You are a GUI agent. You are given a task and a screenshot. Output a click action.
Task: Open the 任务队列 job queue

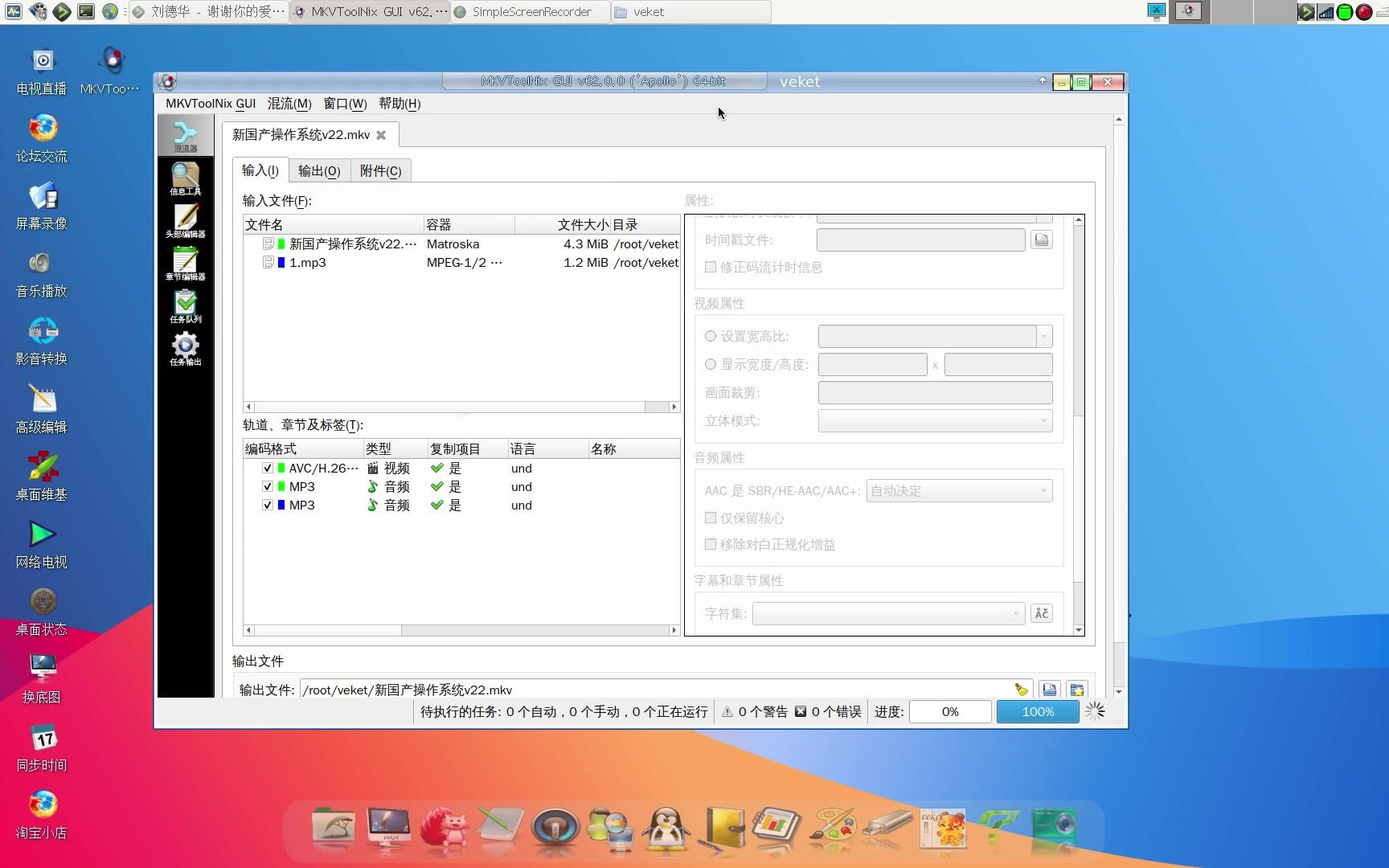coord(185,306)
